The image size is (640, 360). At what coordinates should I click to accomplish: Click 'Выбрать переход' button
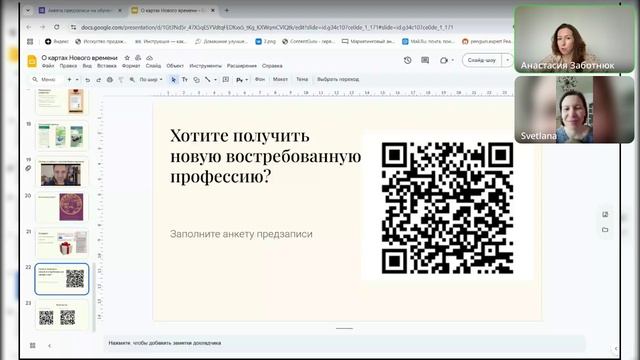coord(338,79)
